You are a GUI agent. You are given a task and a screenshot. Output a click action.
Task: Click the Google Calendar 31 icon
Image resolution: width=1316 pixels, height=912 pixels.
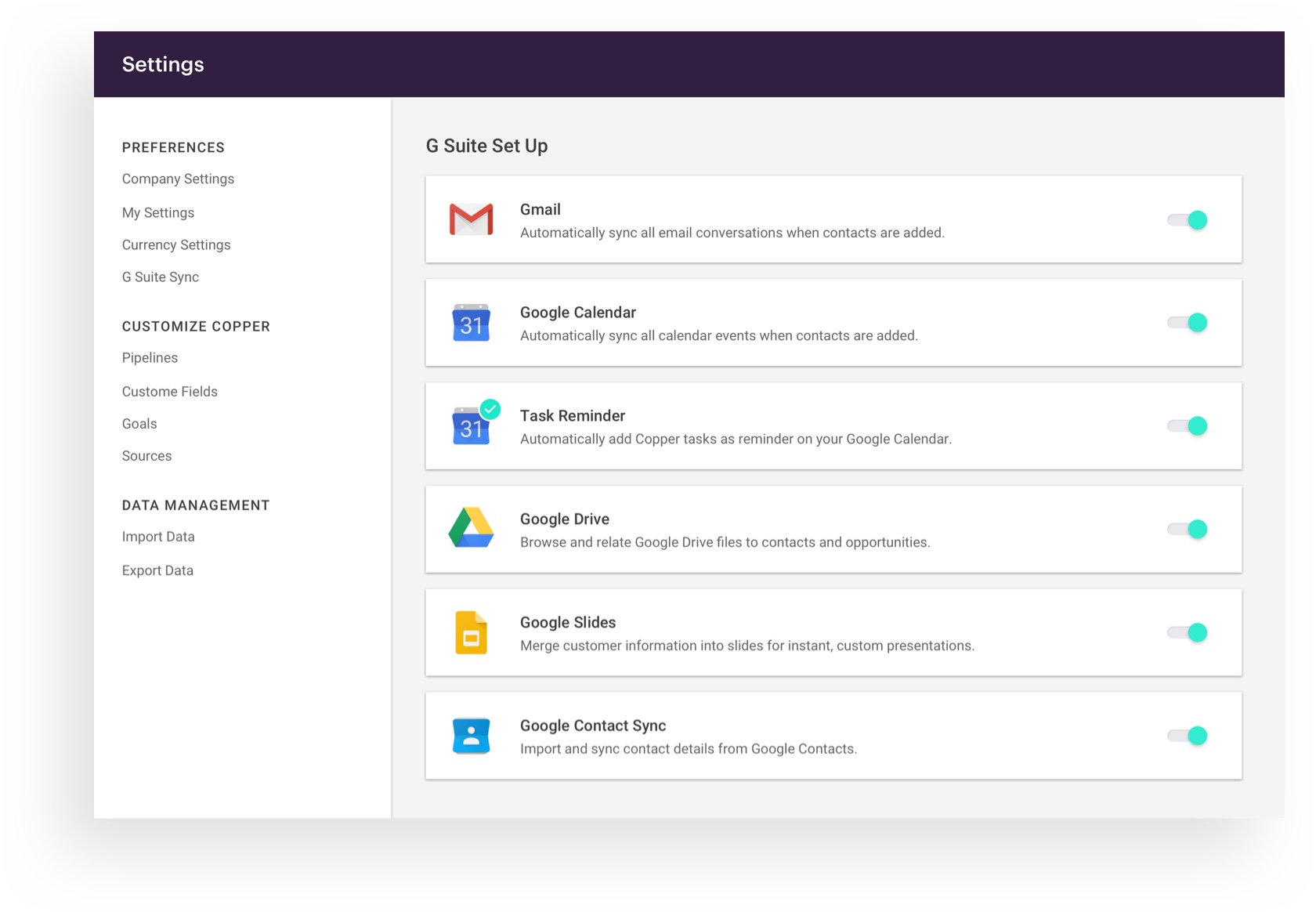471,323
